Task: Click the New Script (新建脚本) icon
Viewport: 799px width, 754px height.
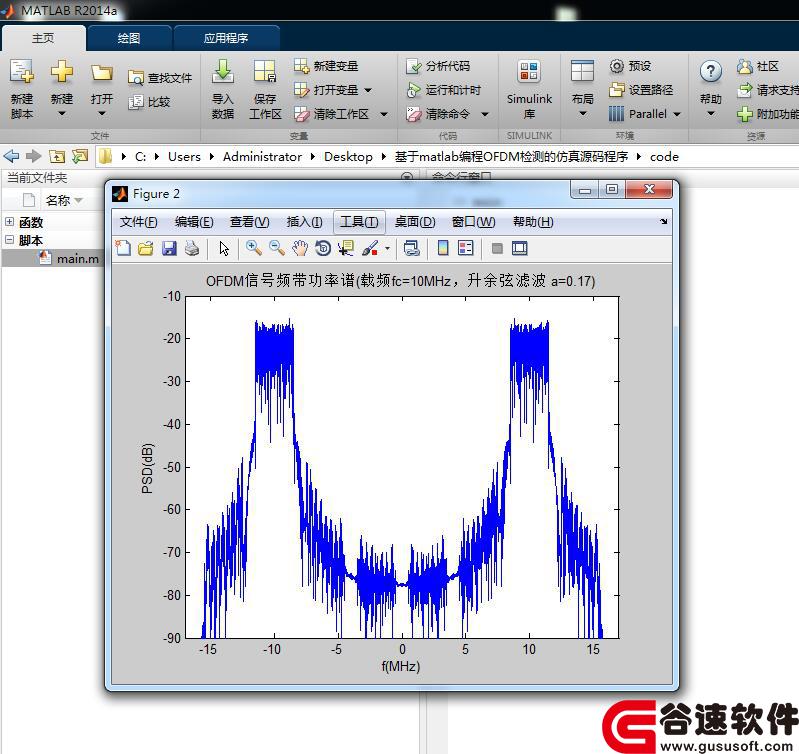Action: click(21, 72)
